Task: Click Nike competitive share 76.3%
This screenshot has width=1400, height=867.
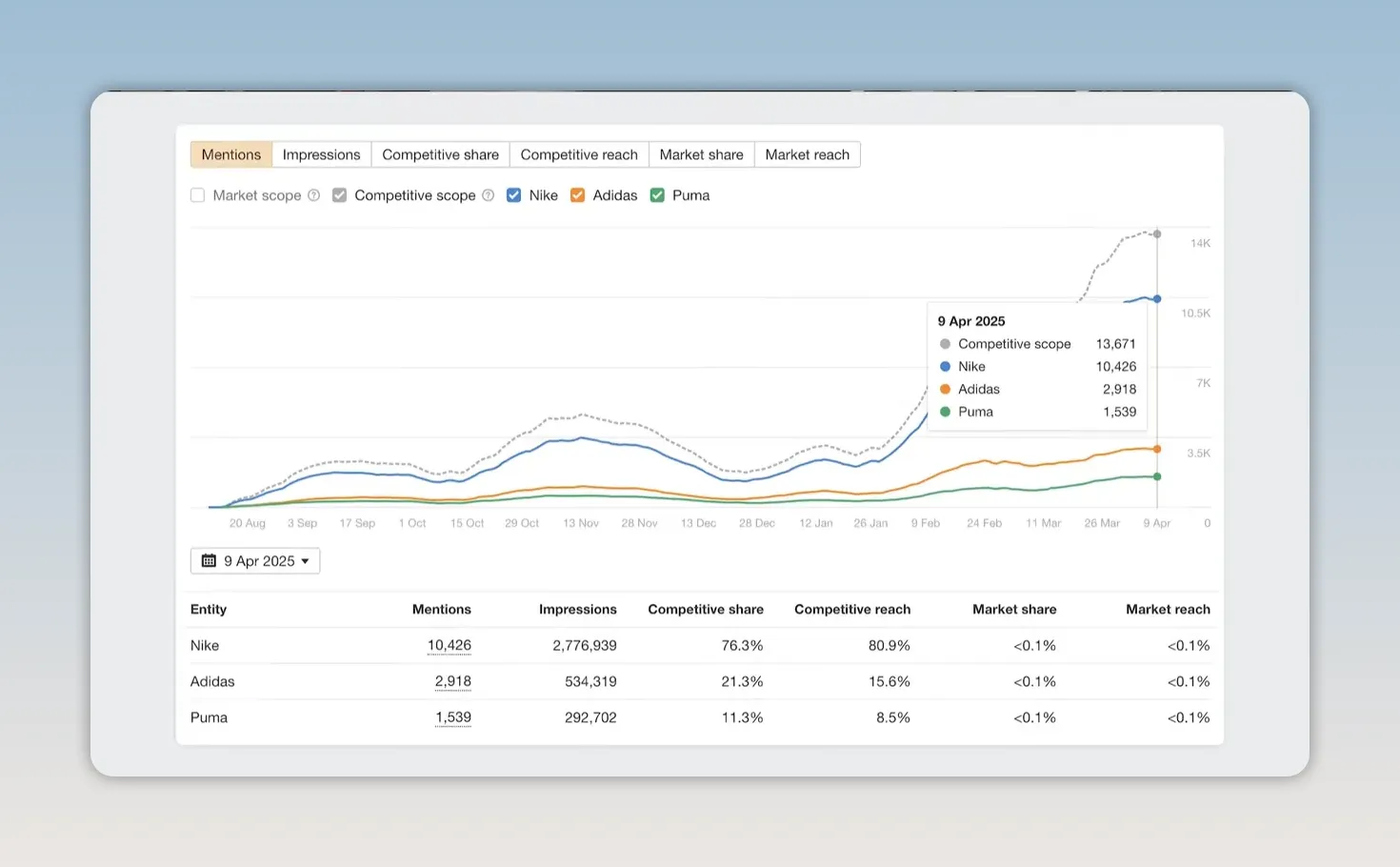Action: click(x=742, y=645)
